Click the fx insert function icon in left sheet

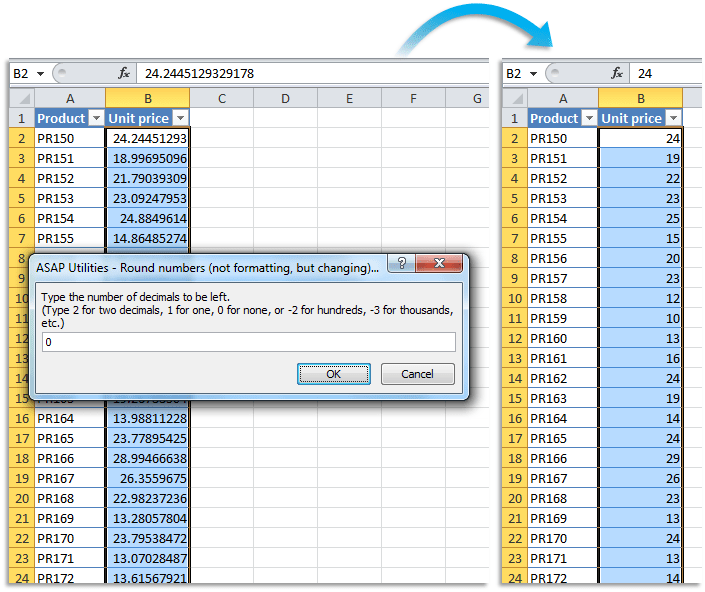click(124, 73)
